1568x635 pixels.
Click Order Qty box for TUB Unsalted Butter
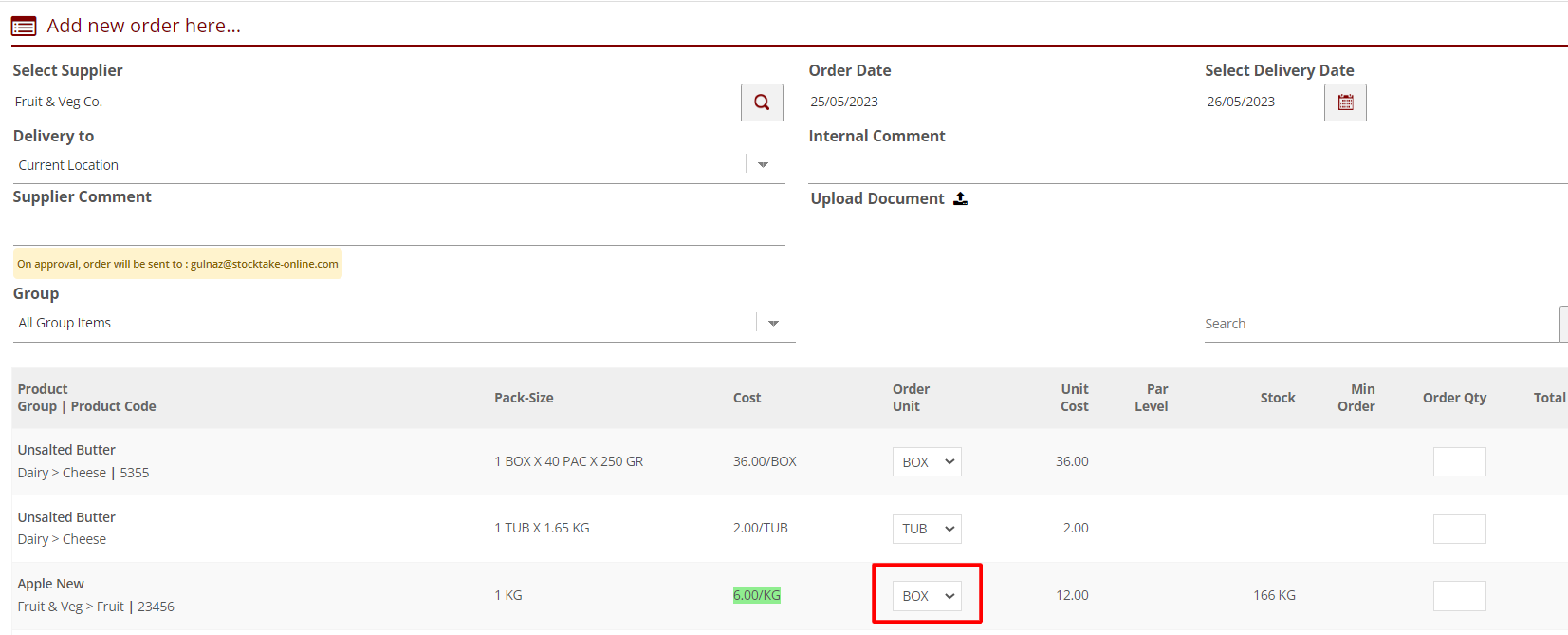coord(1459,529)
